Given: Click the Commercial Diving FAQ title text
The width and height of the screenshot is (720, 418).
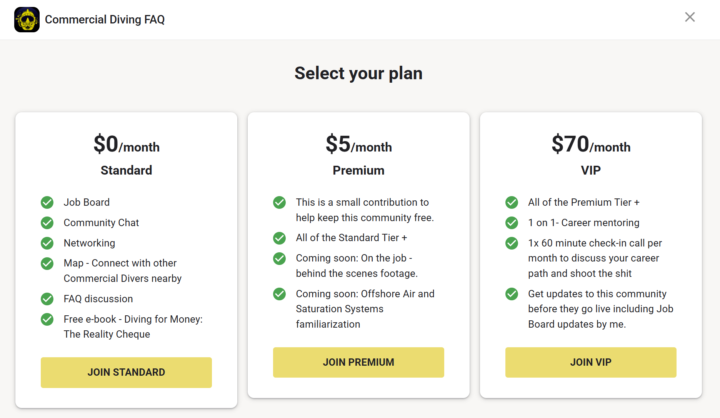Looking at the screenshot, I should point(107,19).
